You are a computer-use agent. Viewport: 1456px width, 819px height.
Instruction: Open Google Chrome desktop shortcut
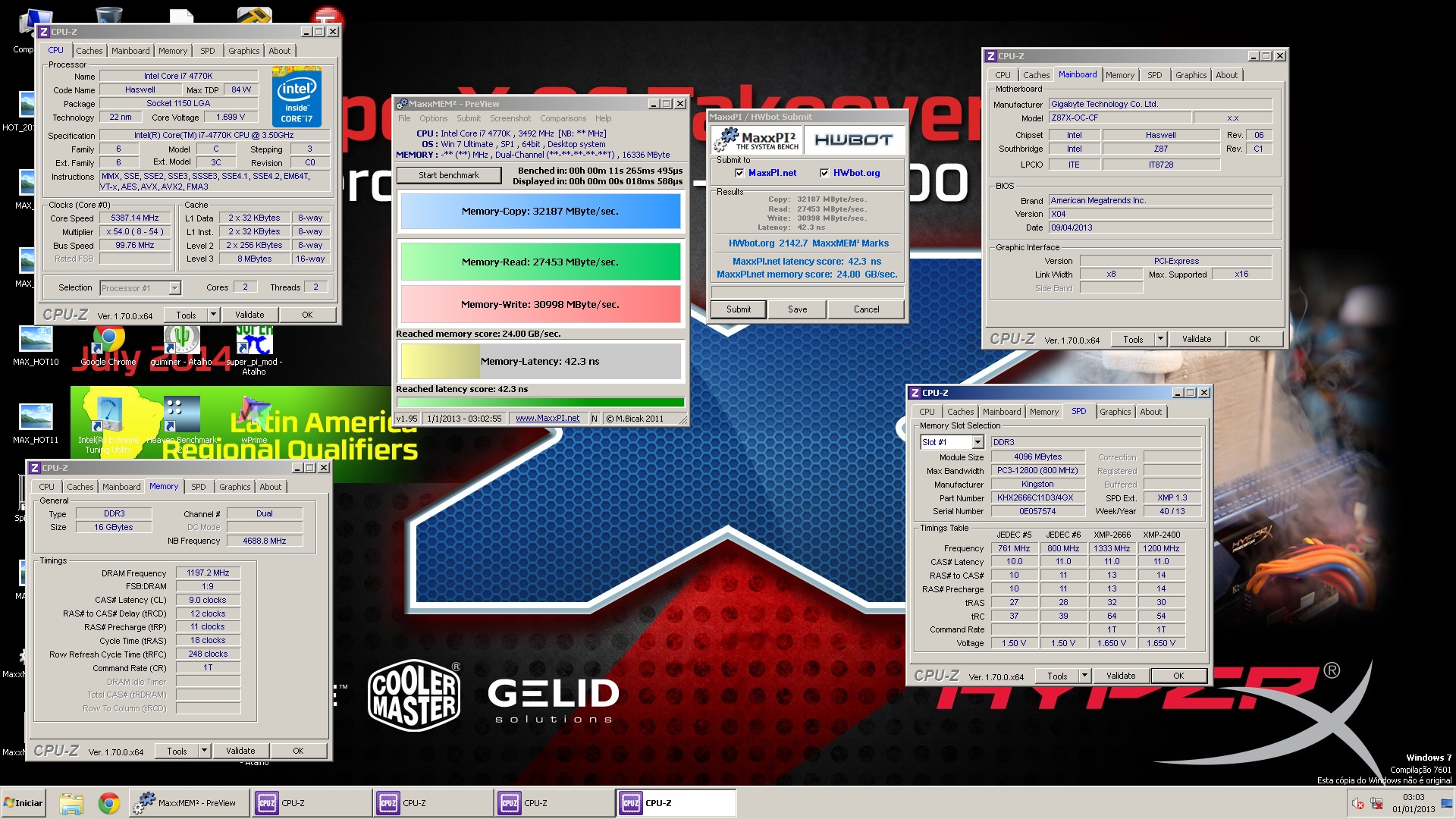[x=108, y=347]
